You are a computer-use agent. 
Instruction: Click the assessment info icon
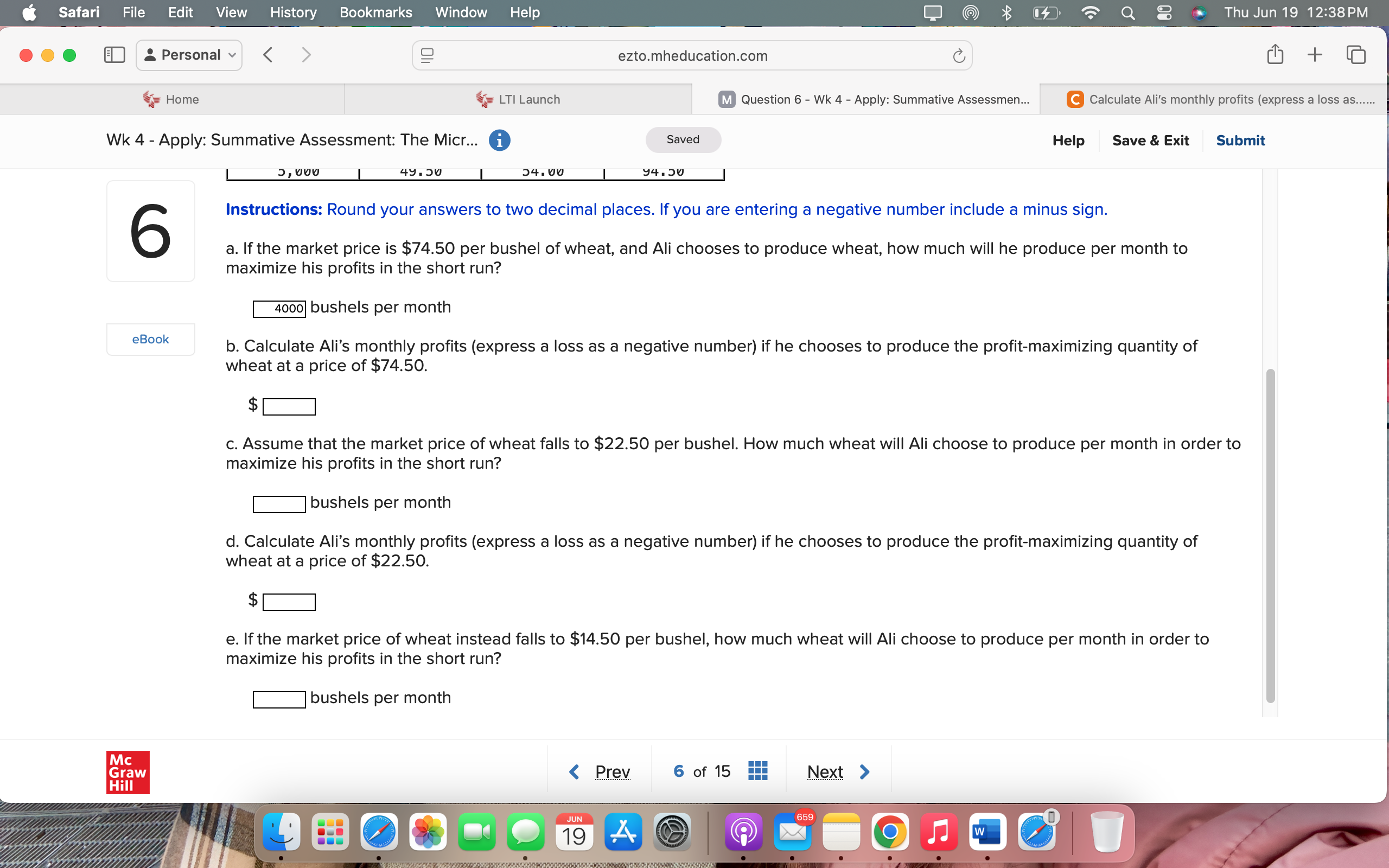click(x=499, y=140)
